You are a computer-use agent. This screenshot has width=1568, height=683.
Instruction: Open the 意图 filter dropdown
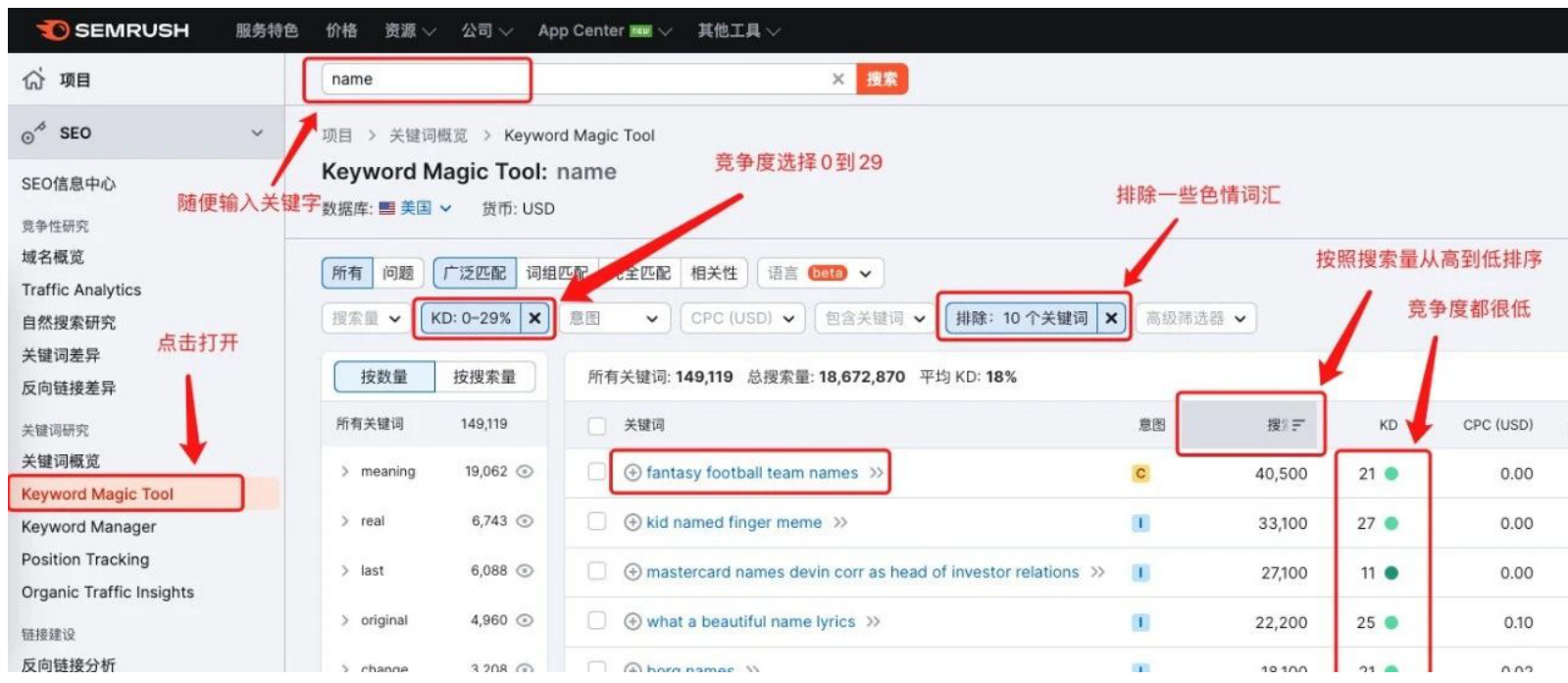[x=614, y=318]
